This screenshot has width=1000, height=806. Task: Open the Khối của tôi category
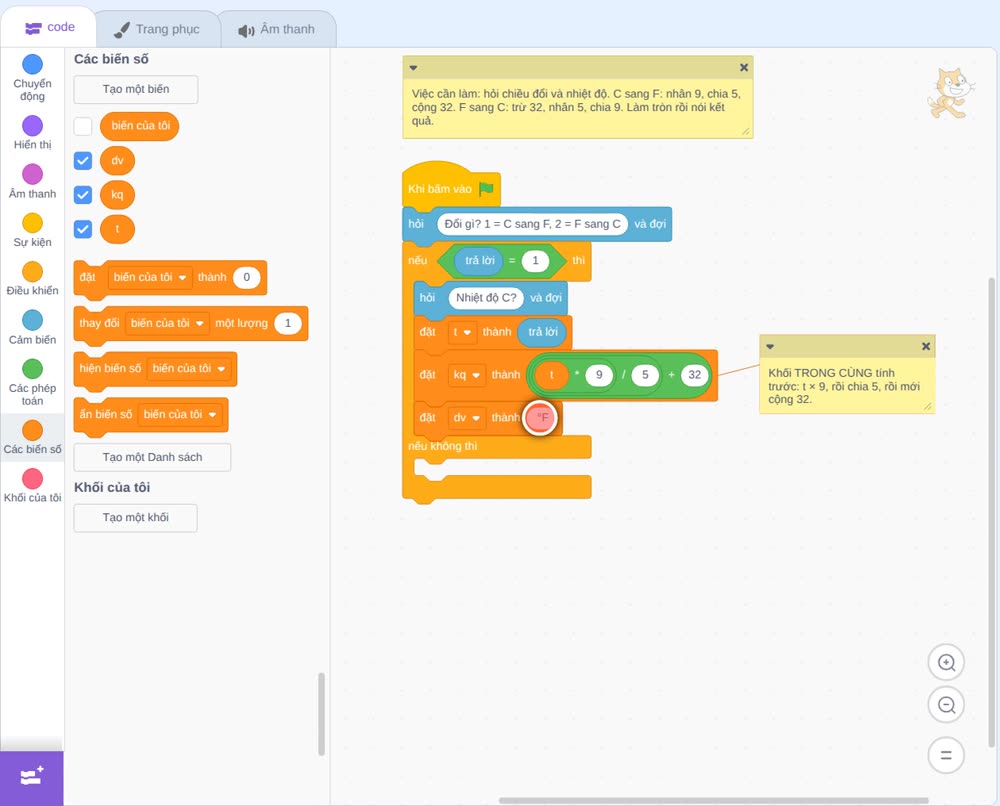pyautogui.click(x=33, y=486)
